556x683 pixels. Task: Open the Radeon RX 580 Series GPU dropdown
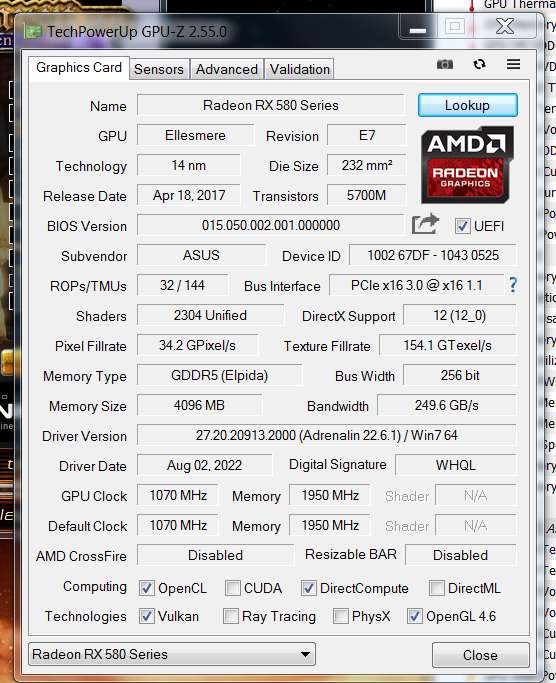(172, 654)
